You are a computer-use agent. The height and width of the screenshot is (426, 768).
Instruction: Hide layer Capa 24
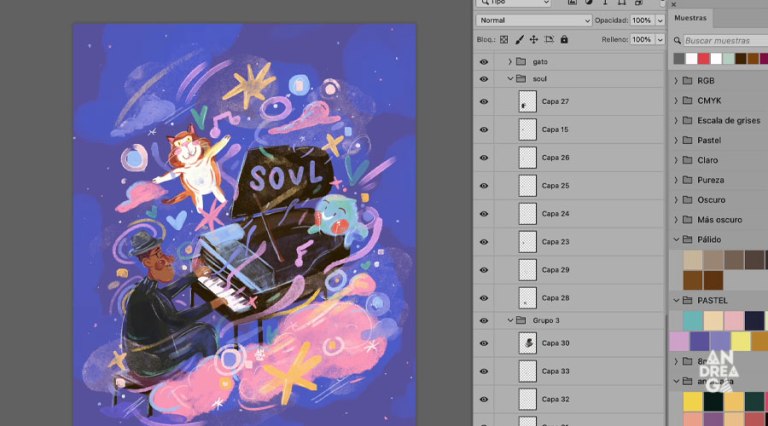pyautogui.click(x=484, y=214)
